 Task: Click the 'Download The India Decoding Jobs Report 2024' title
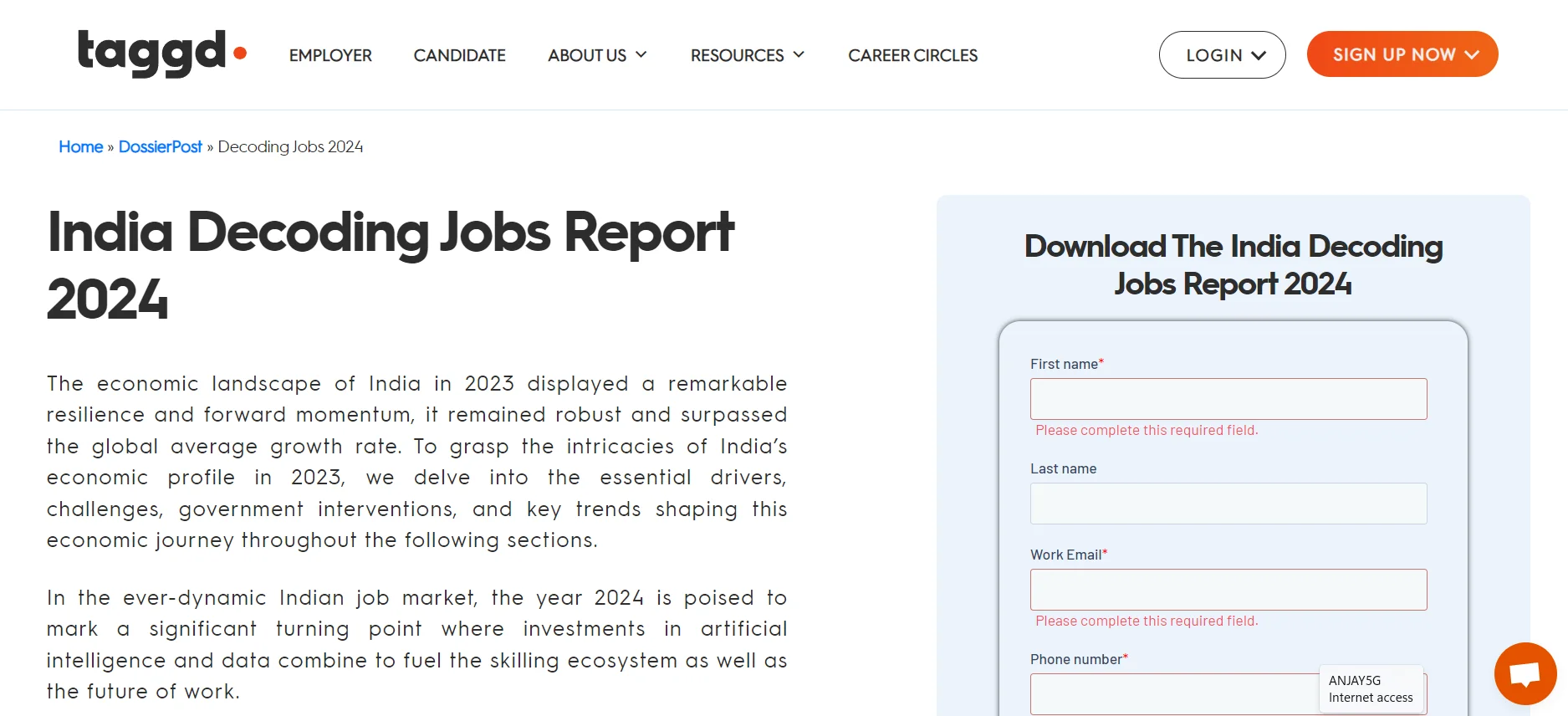[x=1233, y=265]
